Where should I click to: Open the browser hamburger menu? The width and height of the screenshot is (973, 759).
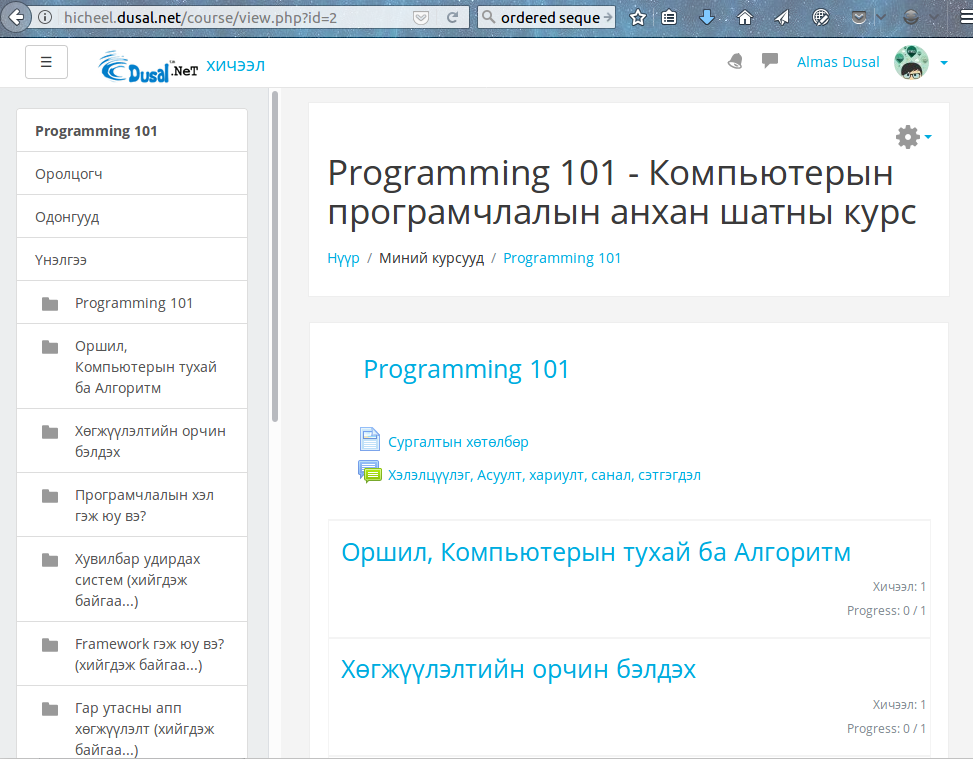pos(965,17)
